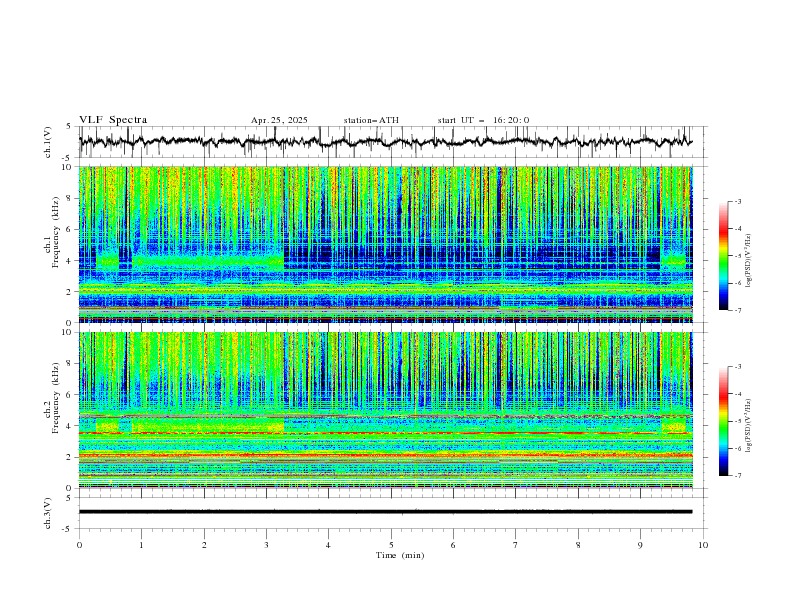Select the "start UT = 16:20:0" text
Viewport: 792px width, 612px height.
tap(483, 120)
